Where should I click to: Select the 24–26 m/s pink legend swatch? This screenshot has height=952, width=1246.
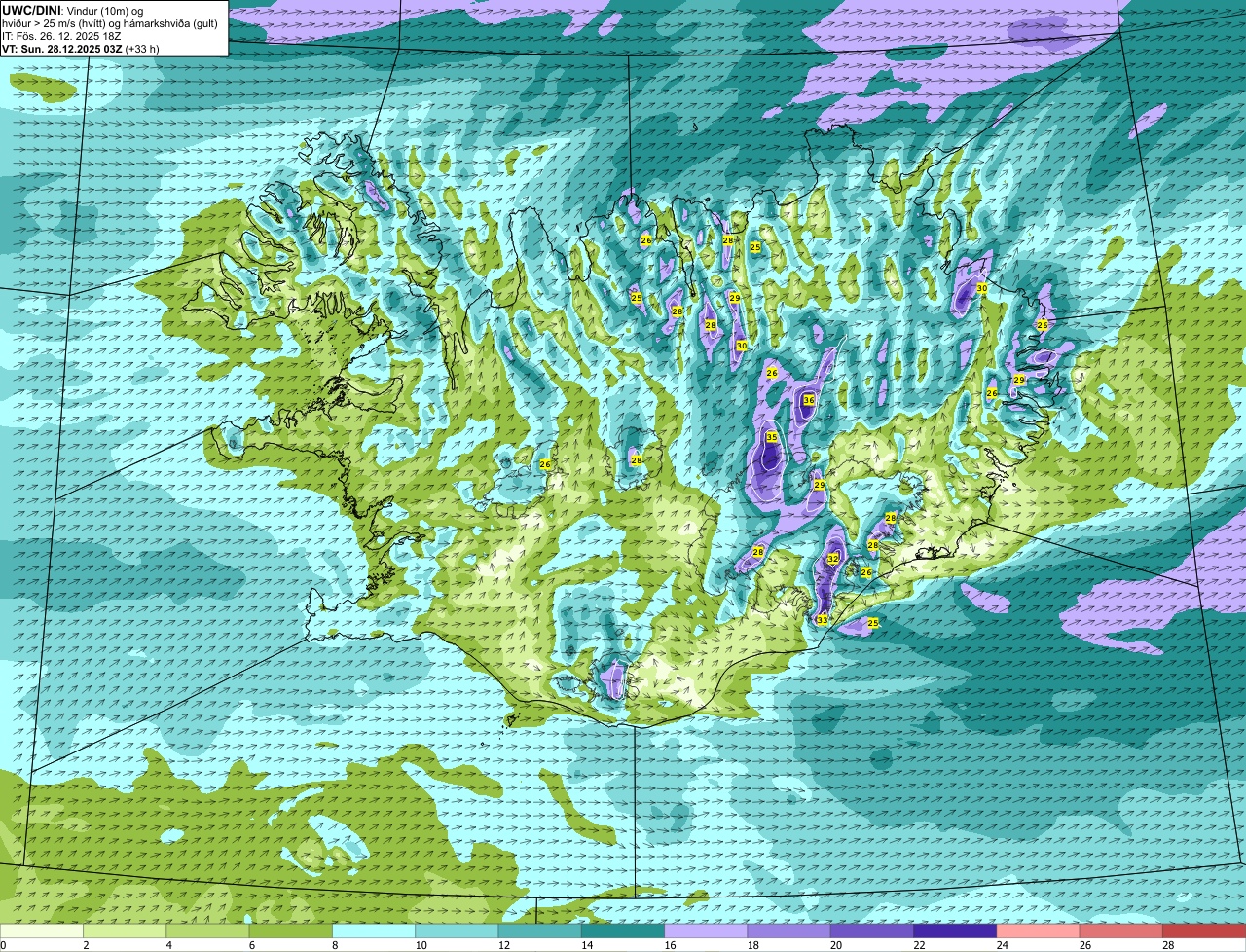click(1039, 931)
